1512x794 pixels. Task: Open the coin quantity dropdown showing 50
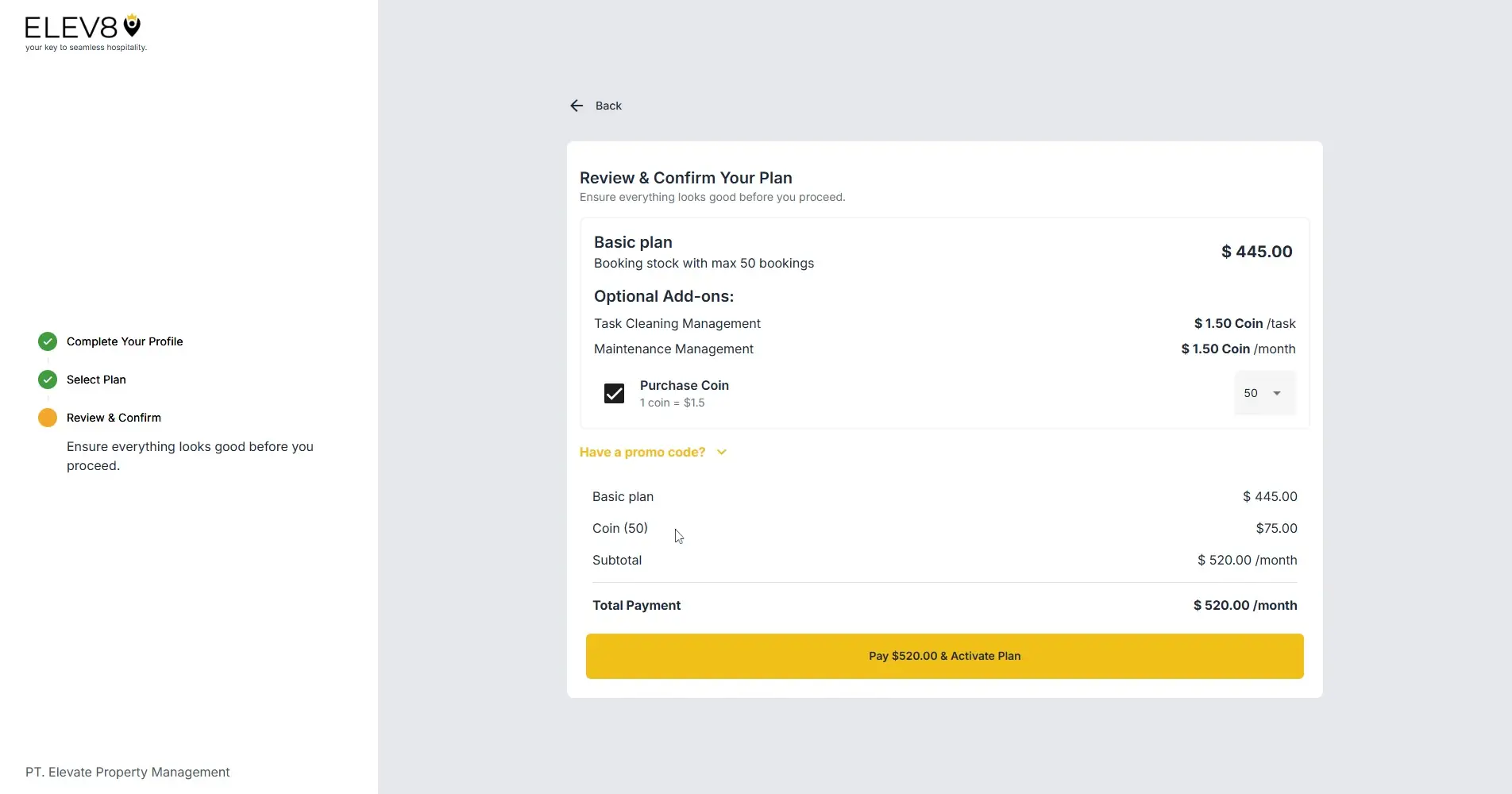1263,392
